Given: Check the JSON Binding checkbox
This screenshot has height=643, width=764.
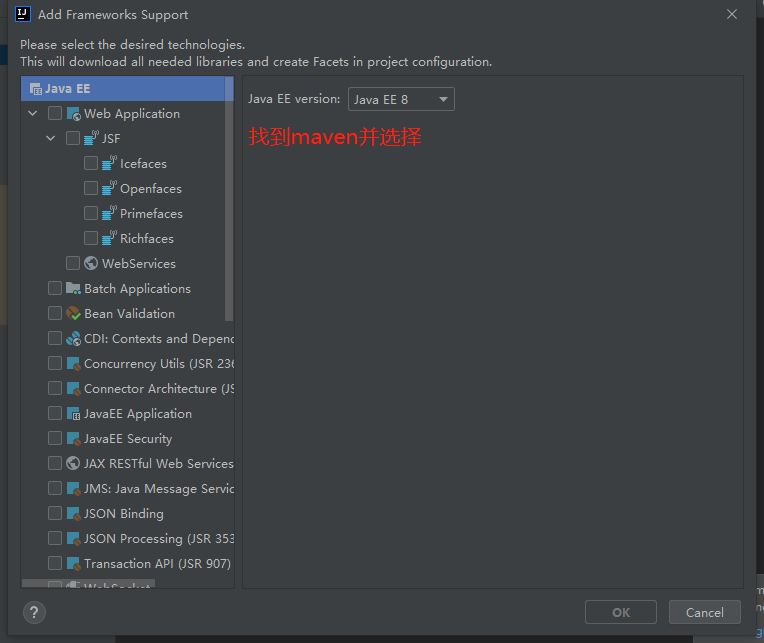Looking at the screenshot, I should [x=55, y=513].
